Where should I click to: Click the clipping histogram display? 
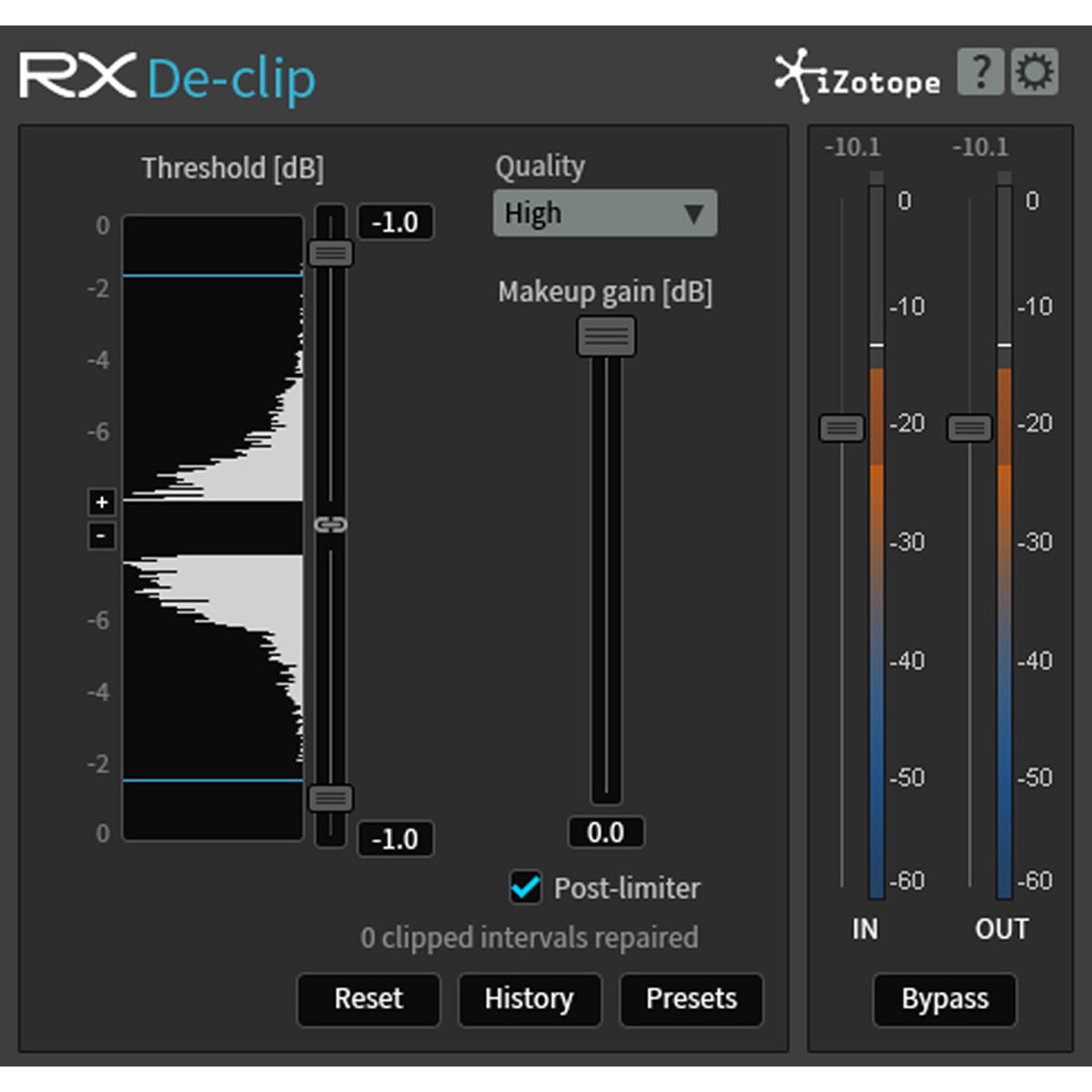point(213,528)
